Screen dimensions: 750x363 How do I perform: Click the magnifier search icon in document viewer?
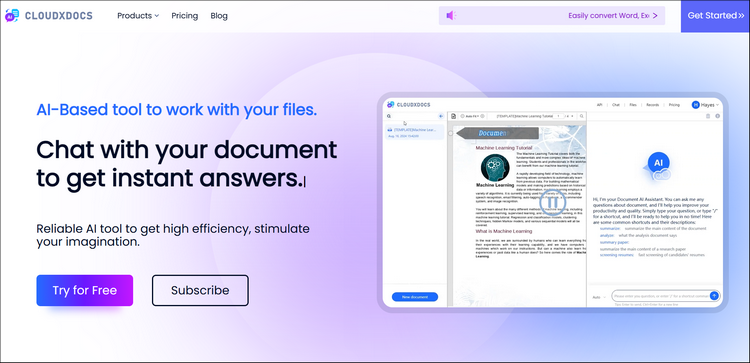point(582,116)
